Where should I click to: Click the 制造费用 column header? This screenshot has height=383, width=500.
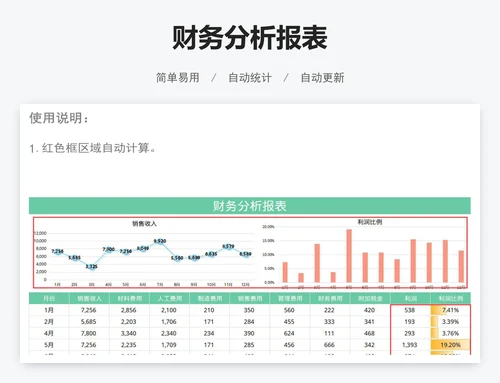point(209,298)
